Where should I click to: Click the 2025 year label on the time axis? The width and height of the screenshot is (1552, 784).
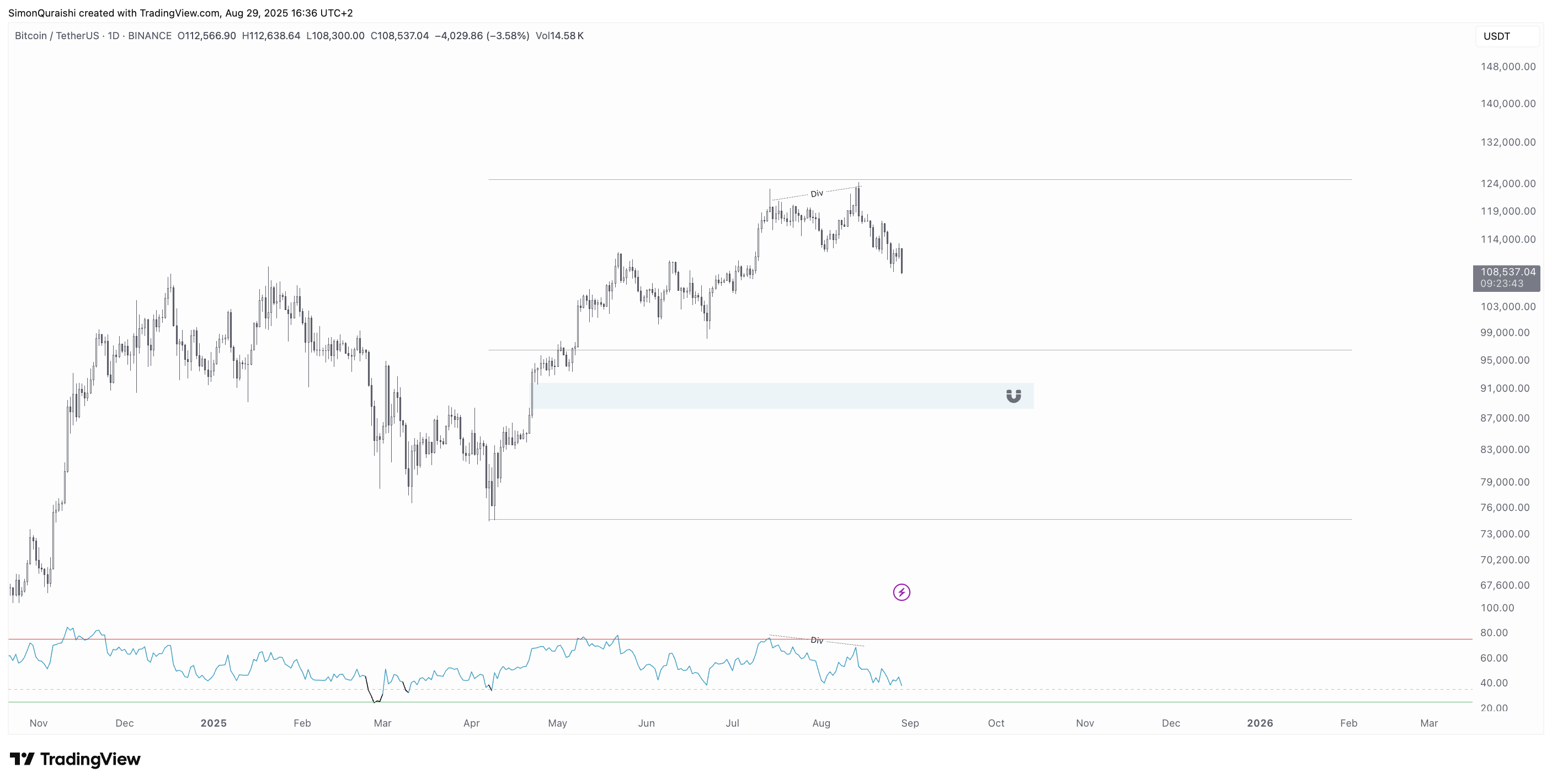[x=214, y=723]
